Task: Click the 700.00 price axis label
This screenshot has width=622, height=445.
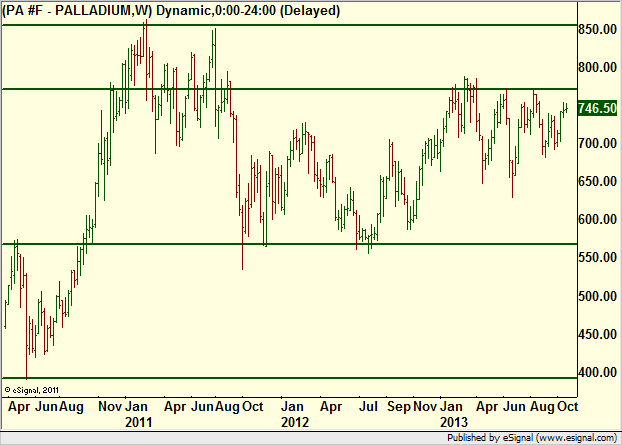Action: point(597,143)
